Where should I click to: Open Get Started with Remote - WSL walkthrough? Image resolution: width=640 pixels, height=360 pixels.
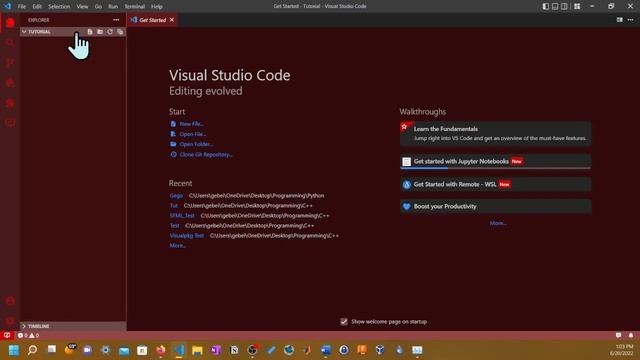496,184
